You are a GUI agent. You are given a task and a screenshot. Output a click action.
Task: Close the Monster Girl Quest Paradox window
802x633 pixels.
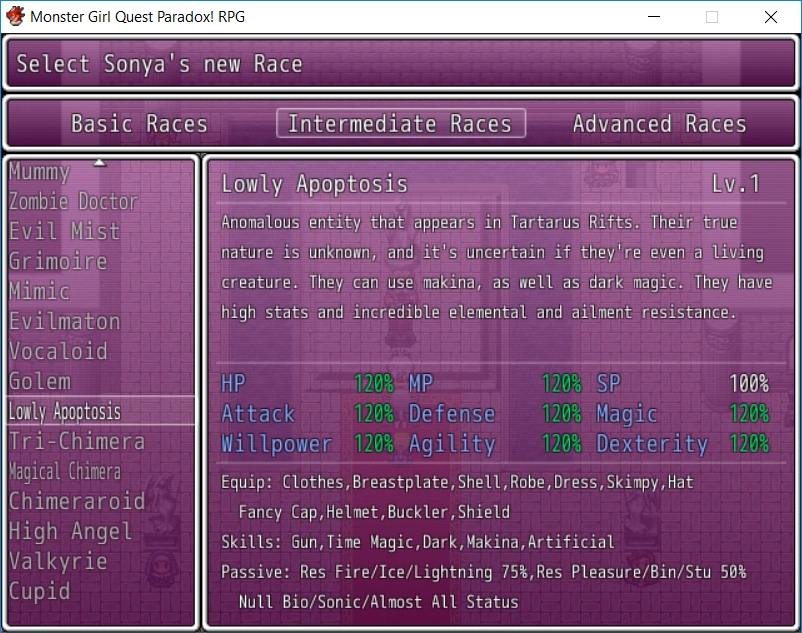(770, 17)
